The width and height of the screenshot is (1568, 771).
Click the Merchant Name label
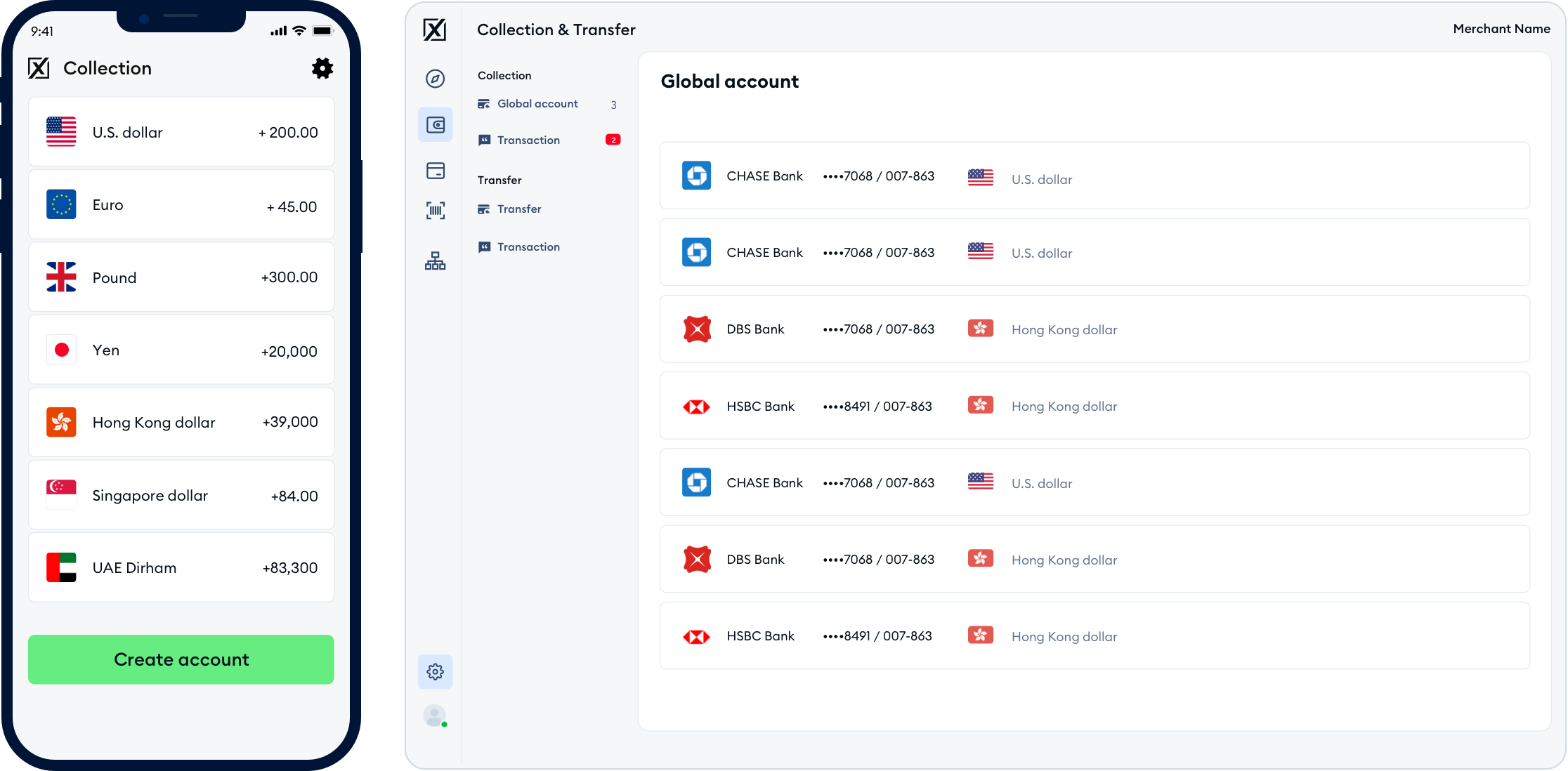1501,29
